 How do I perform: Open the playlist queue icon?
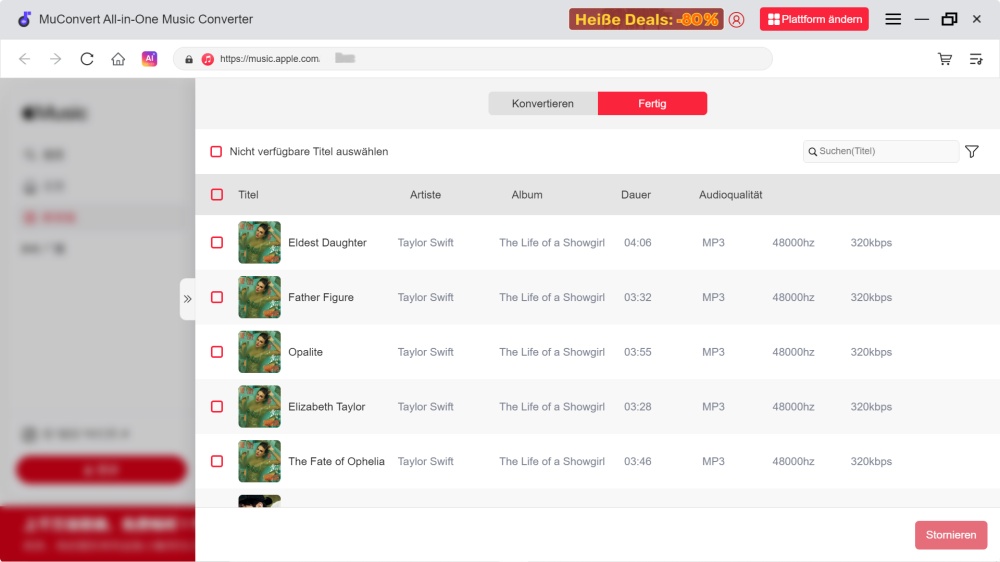point(976,59)
